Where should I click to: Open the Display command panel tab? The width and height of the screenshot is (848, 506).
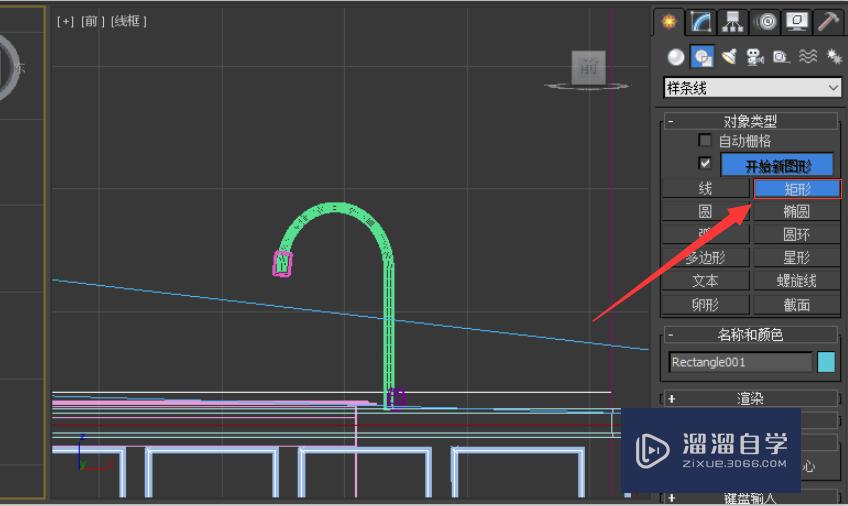pos(797,22)
